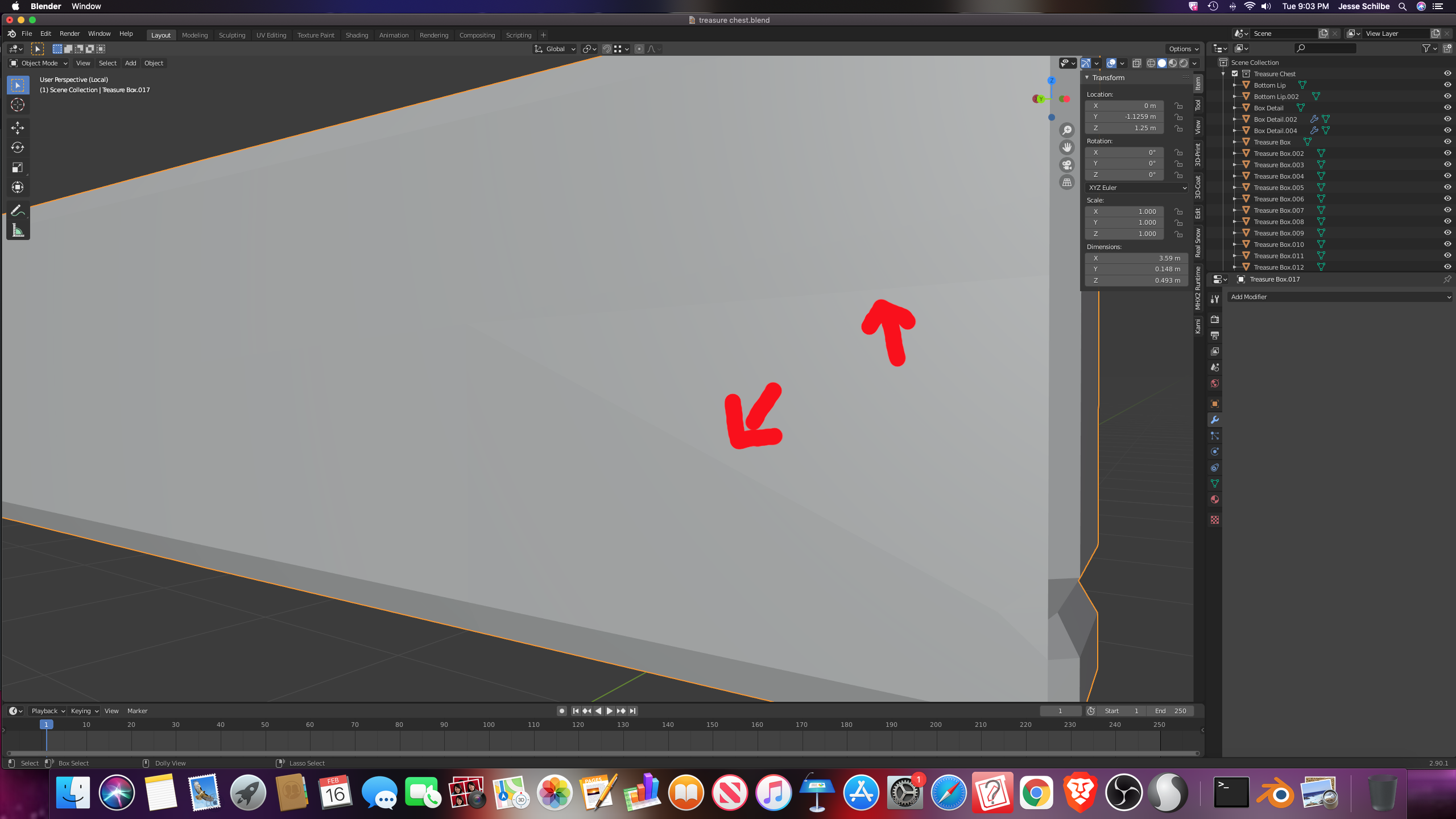Open the Render menu

tap(69, 34)
